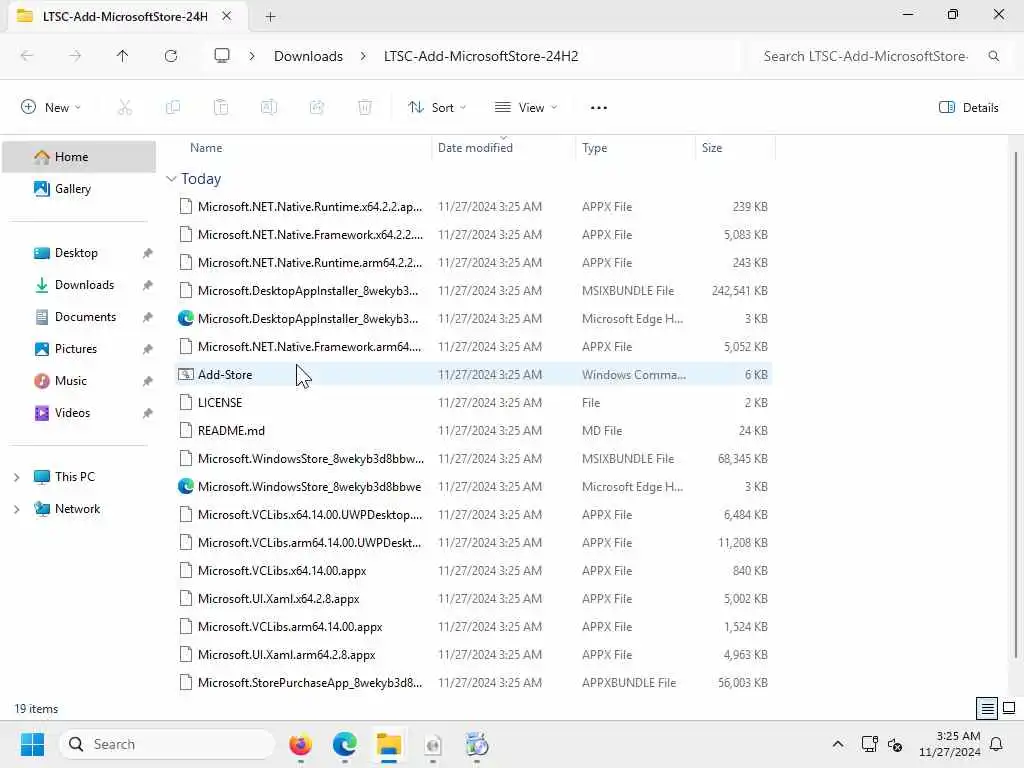Click the Cut scissors icon
The height and width of the screenshot is (768, 1024).
tap(125, 108)
